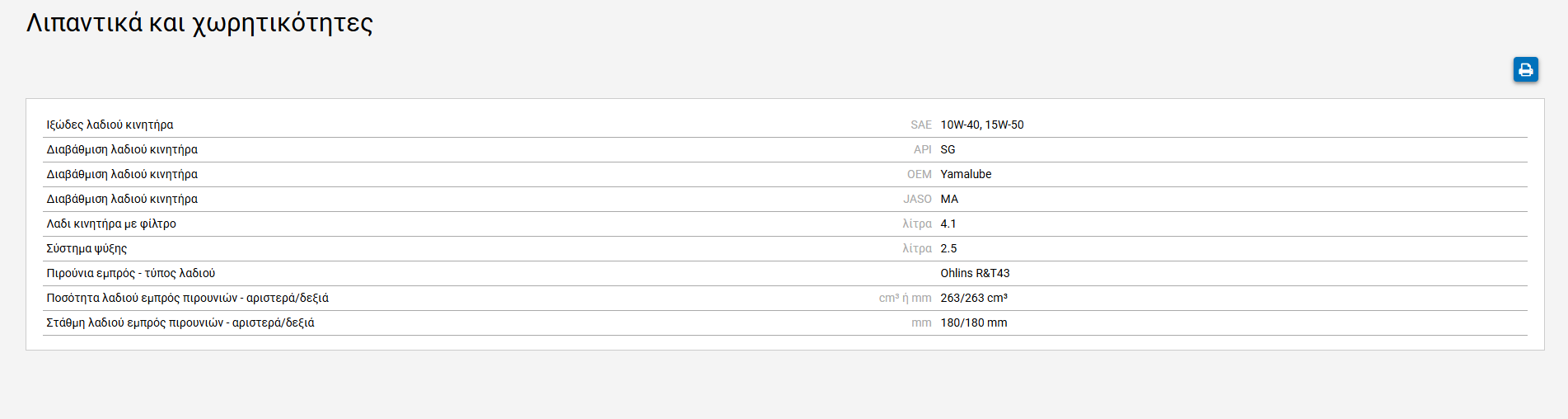The height and width of the screenshot is (419, 1568).
Task: Select the '180/180 mm' fork oil level
Action: pyautogui.click(x=973, y=322)
